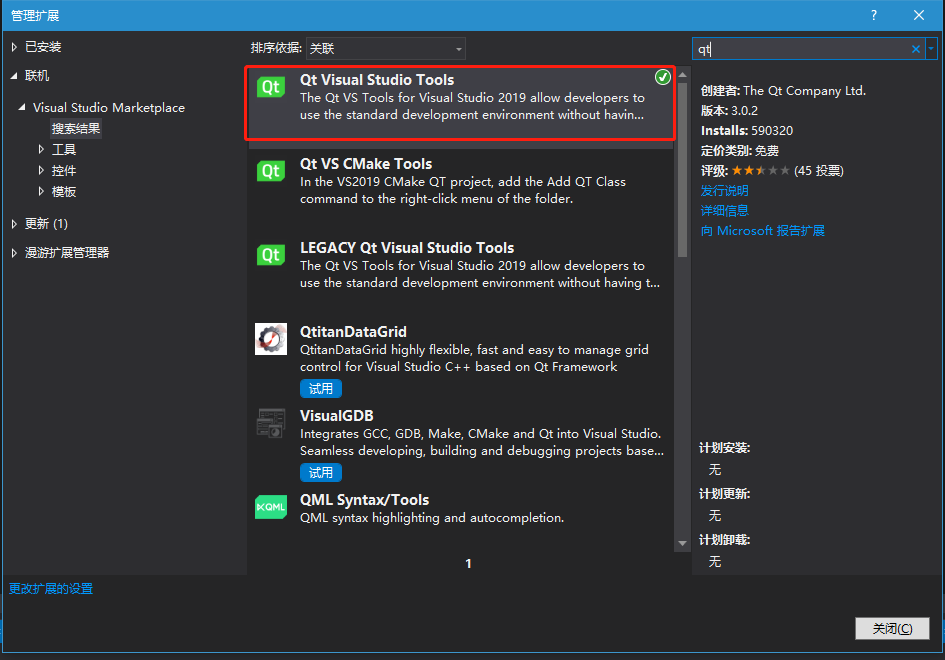This screenshot has width=945, height=660.
Task: Select the 漫游扩展管理器 label
Action: tap(67, 253)
